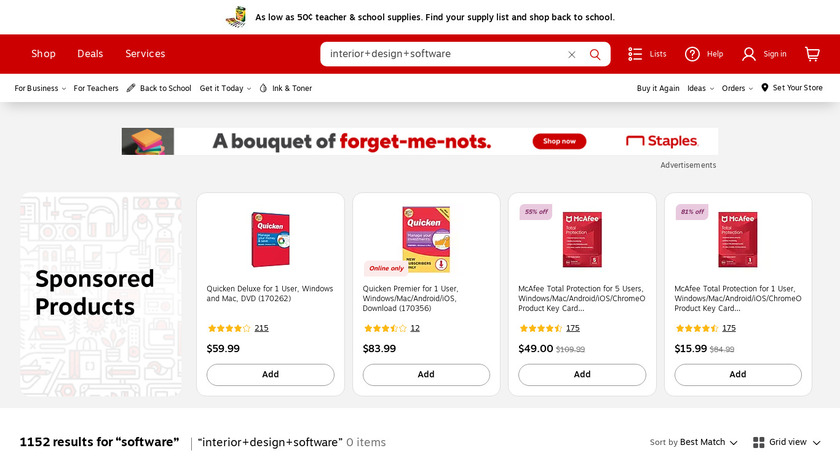This screenshot has width=840, height=472.
Task: Click the Set Your Store pin icon
Action: coord(765,88)
